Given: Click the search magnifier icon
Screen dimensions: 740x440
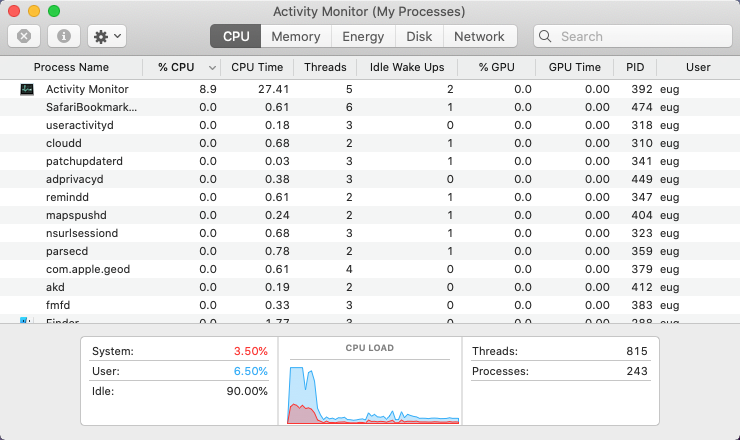Looking at the screenshot, I should coord(545,36).
